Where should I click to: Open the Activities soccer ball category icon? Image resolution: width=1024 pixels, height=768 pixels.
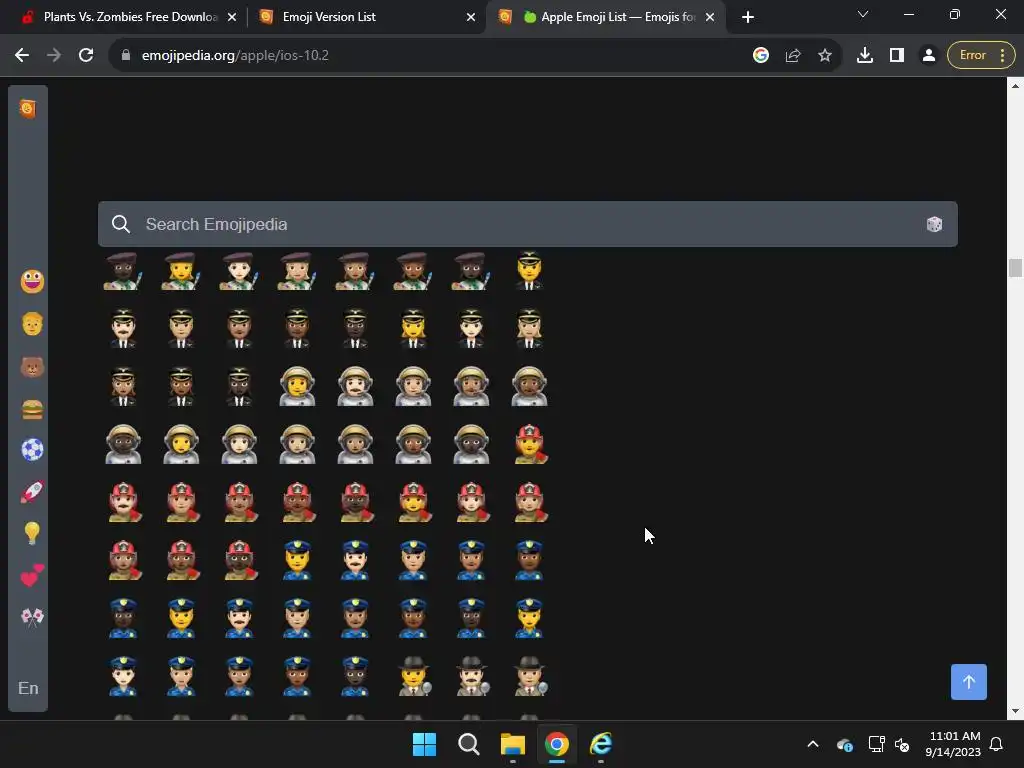(32, 450)
